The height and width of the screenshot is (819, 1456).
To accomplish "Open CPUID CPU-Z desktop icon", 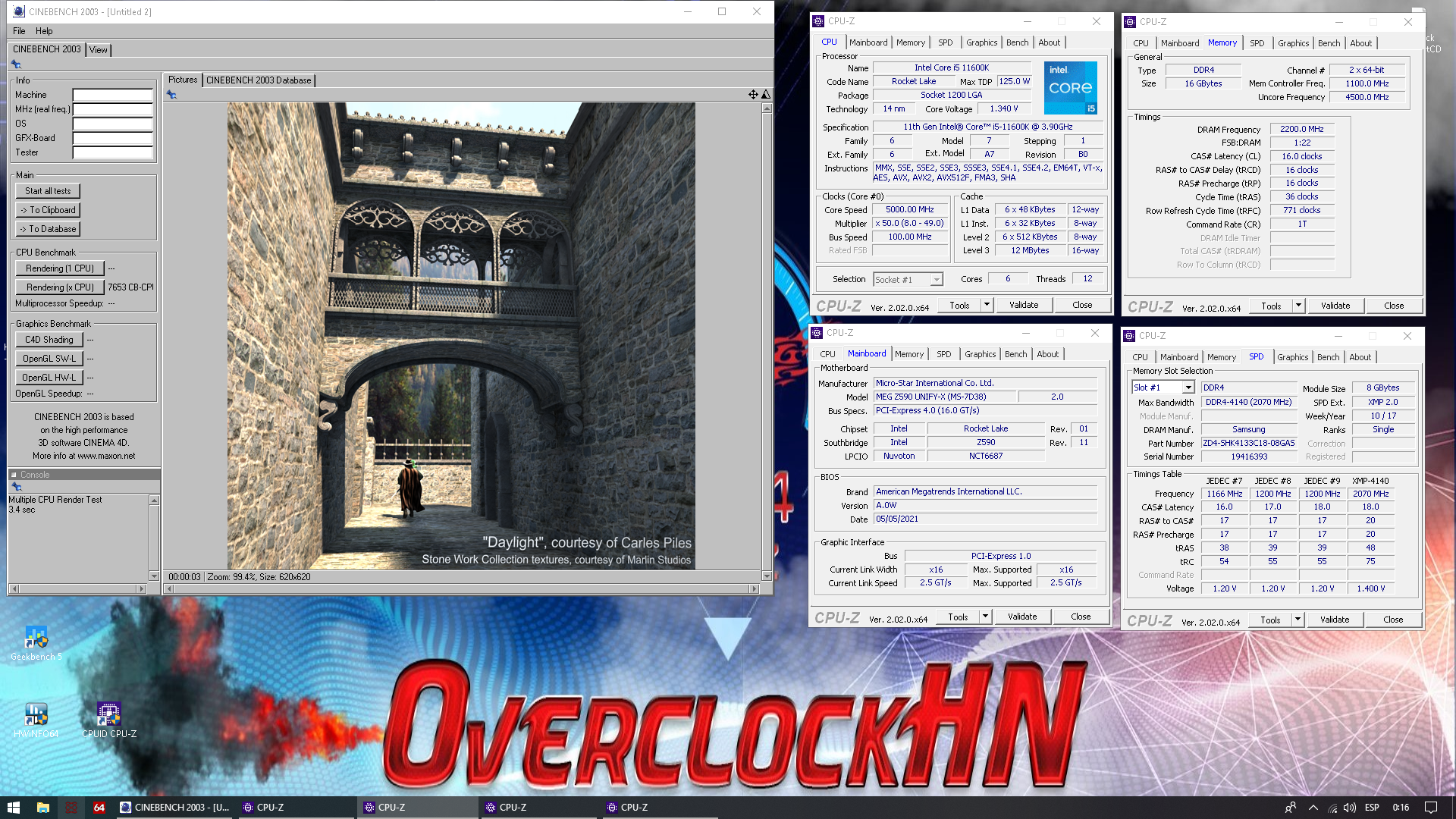I will pos(109,720).
